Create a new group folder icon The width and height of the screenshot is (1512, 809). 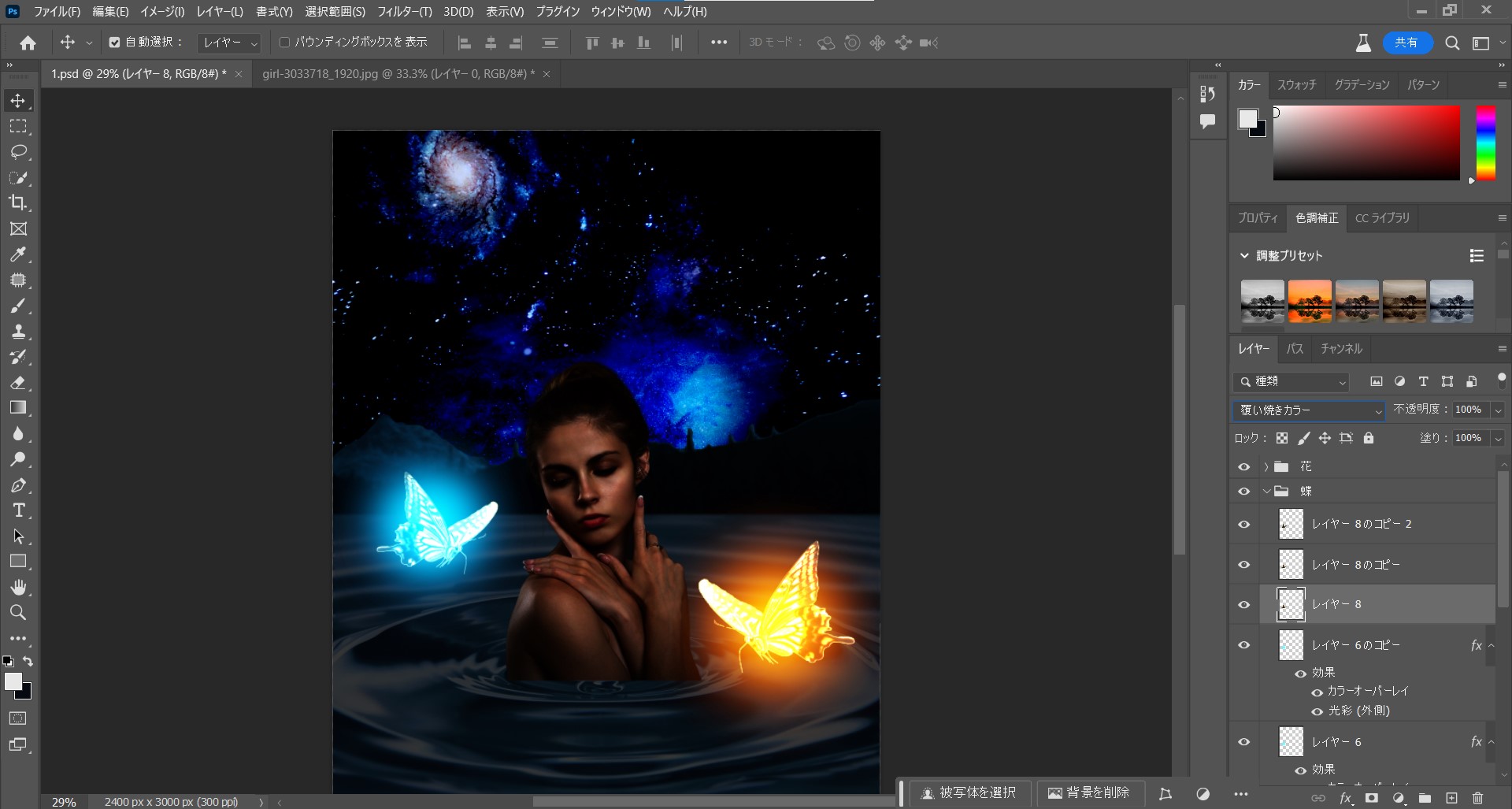[x=1425, y=798]
